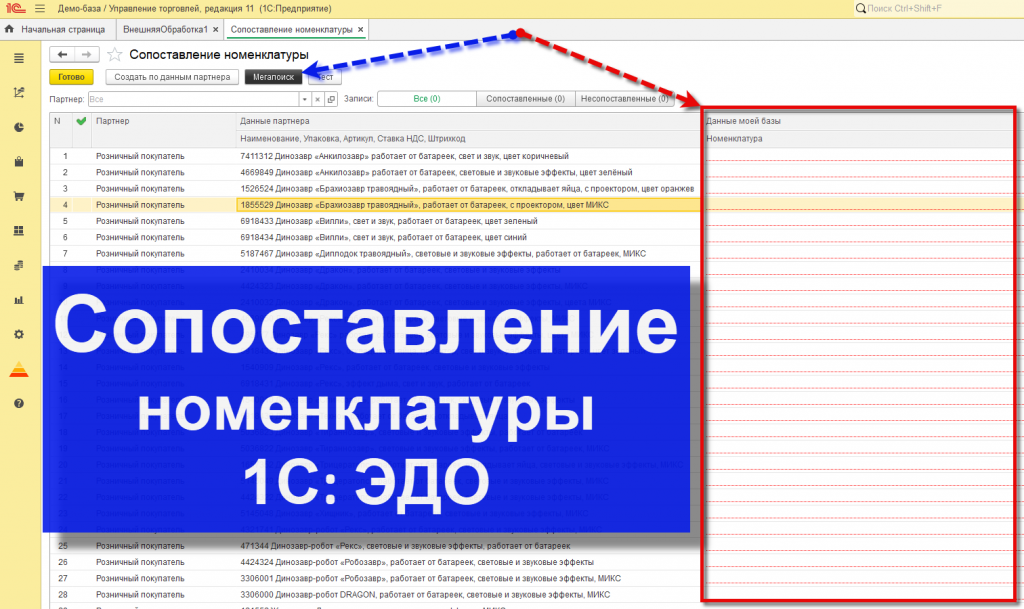Select the Сопоставление номенклатуры tab
The width and height of the screenshot is (1024, 609).
[x=291, y=29]
